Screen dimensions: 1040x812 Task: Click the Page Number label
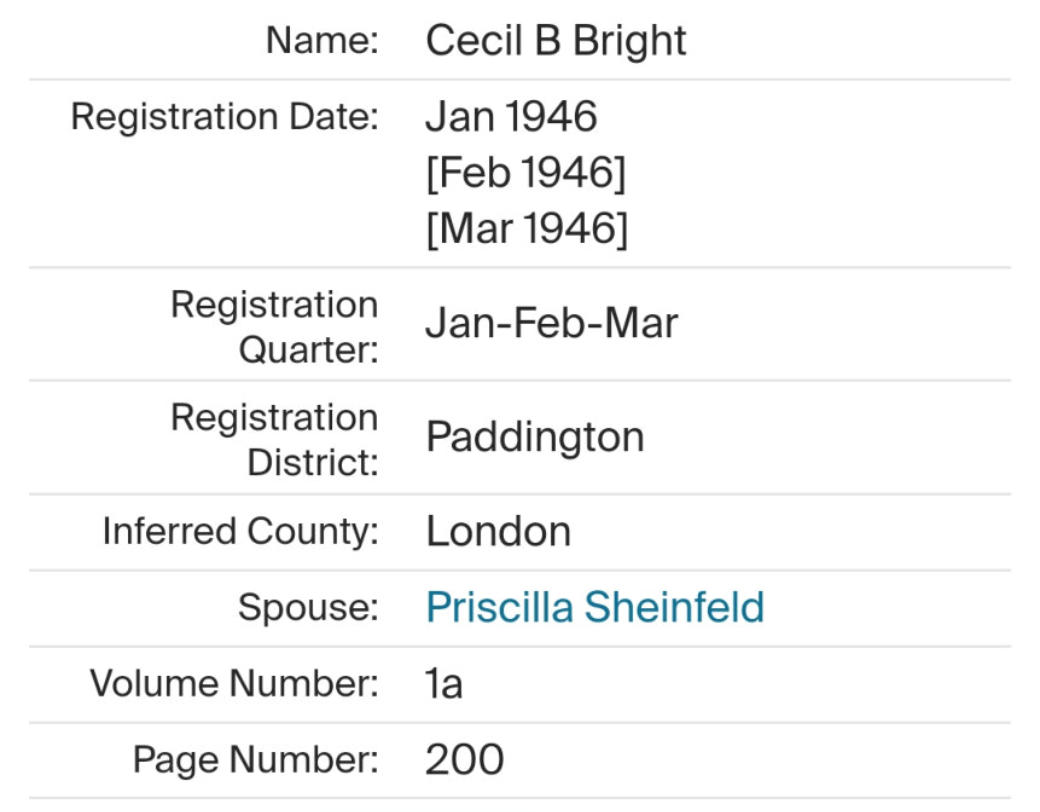tap(256, 760)
